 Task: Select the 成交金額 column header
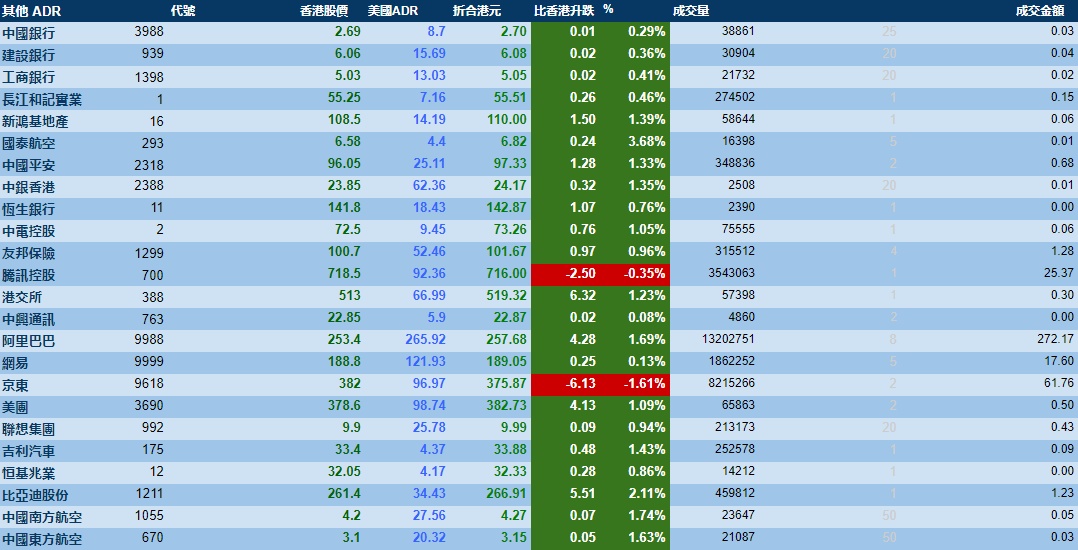click(1046, 11)
